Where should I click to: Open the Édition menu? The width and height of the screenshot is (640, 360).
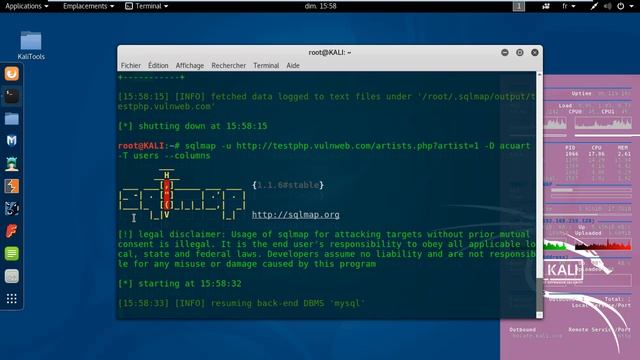coord(158,65)
